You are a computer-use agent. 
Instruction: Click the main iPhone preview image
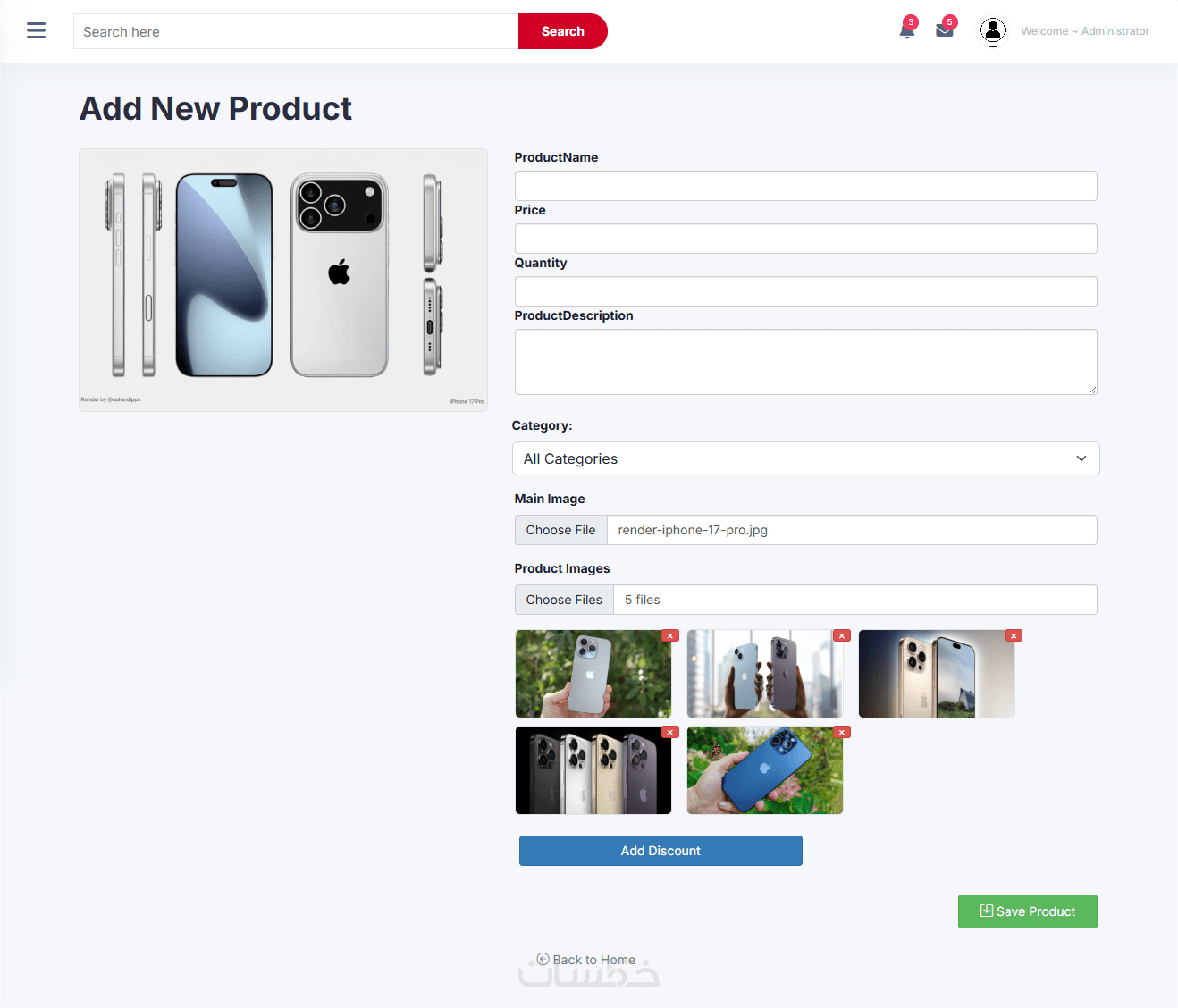(x=283, y=280)
